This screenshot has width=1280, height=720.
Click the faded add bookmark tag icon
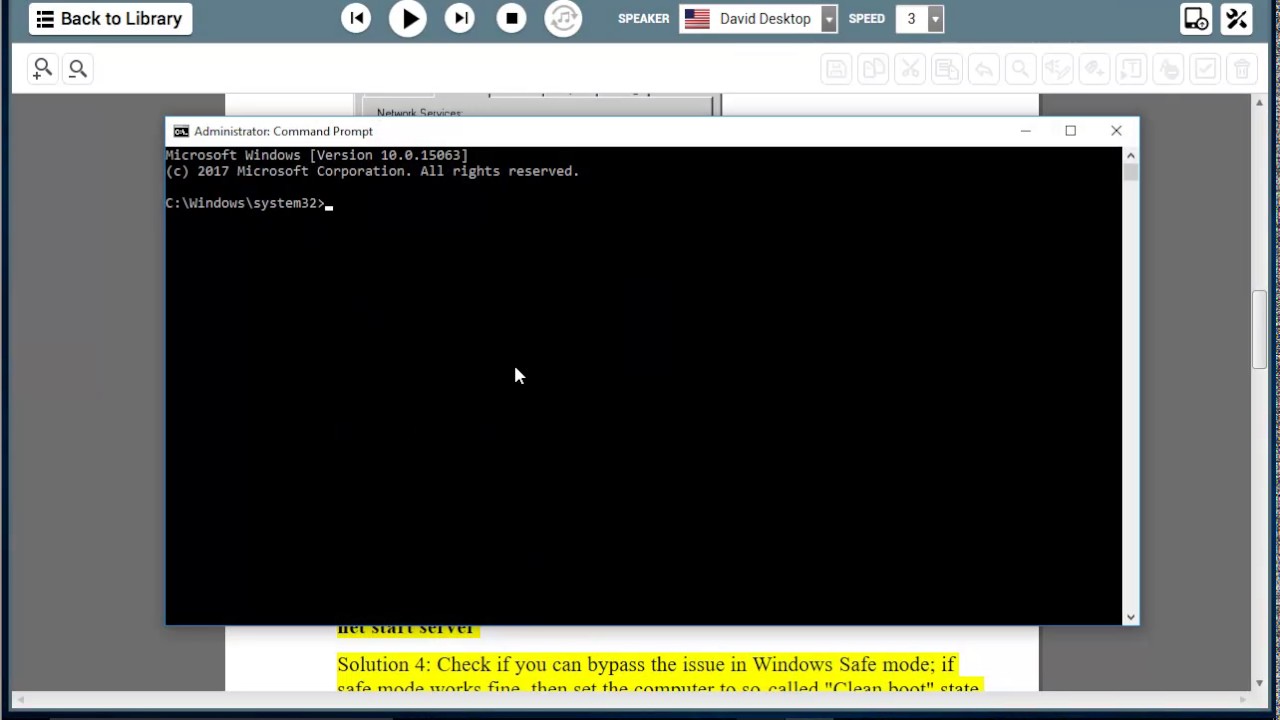click(x=1094, y=69)
